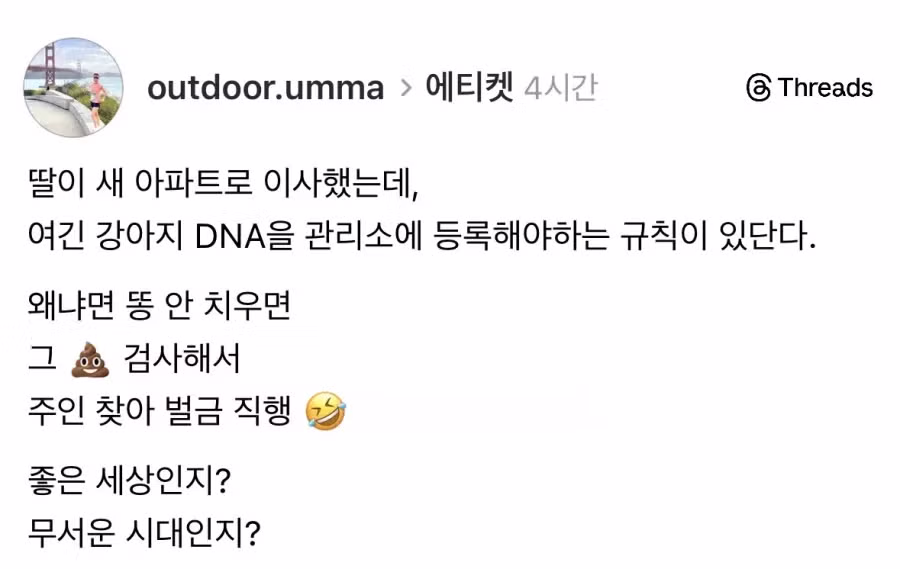Open the 에티켓 topic tag
The height and width of the screenshot is (569, 900).
pos(469,88)
